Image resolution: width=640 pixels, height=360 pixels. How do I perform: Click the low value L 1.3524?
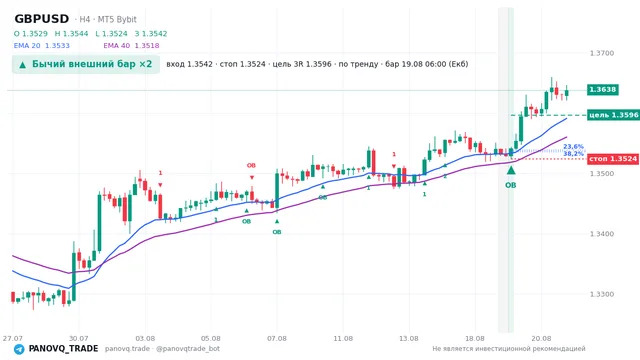[111, 34]
